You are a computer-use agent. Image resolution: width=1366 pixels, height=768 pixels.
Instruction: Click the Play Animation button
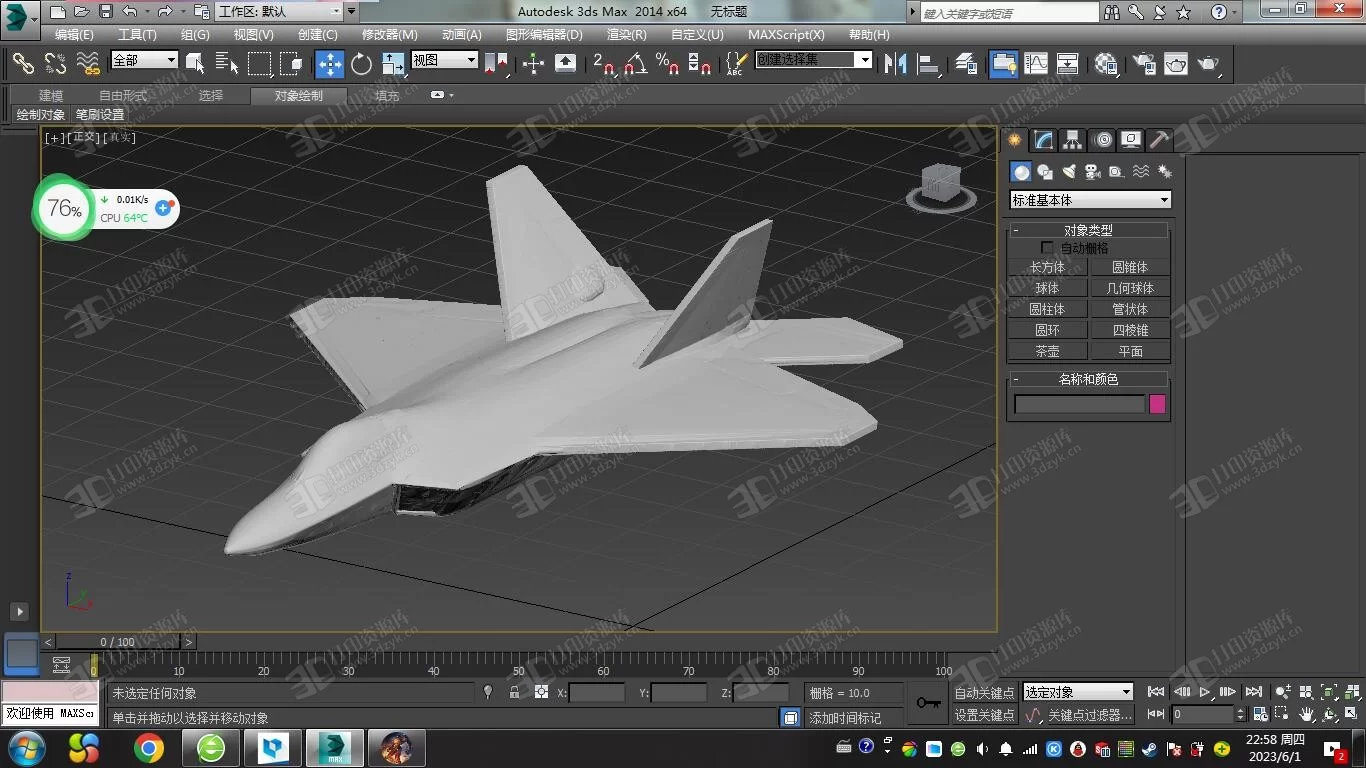pos(1205,692)
